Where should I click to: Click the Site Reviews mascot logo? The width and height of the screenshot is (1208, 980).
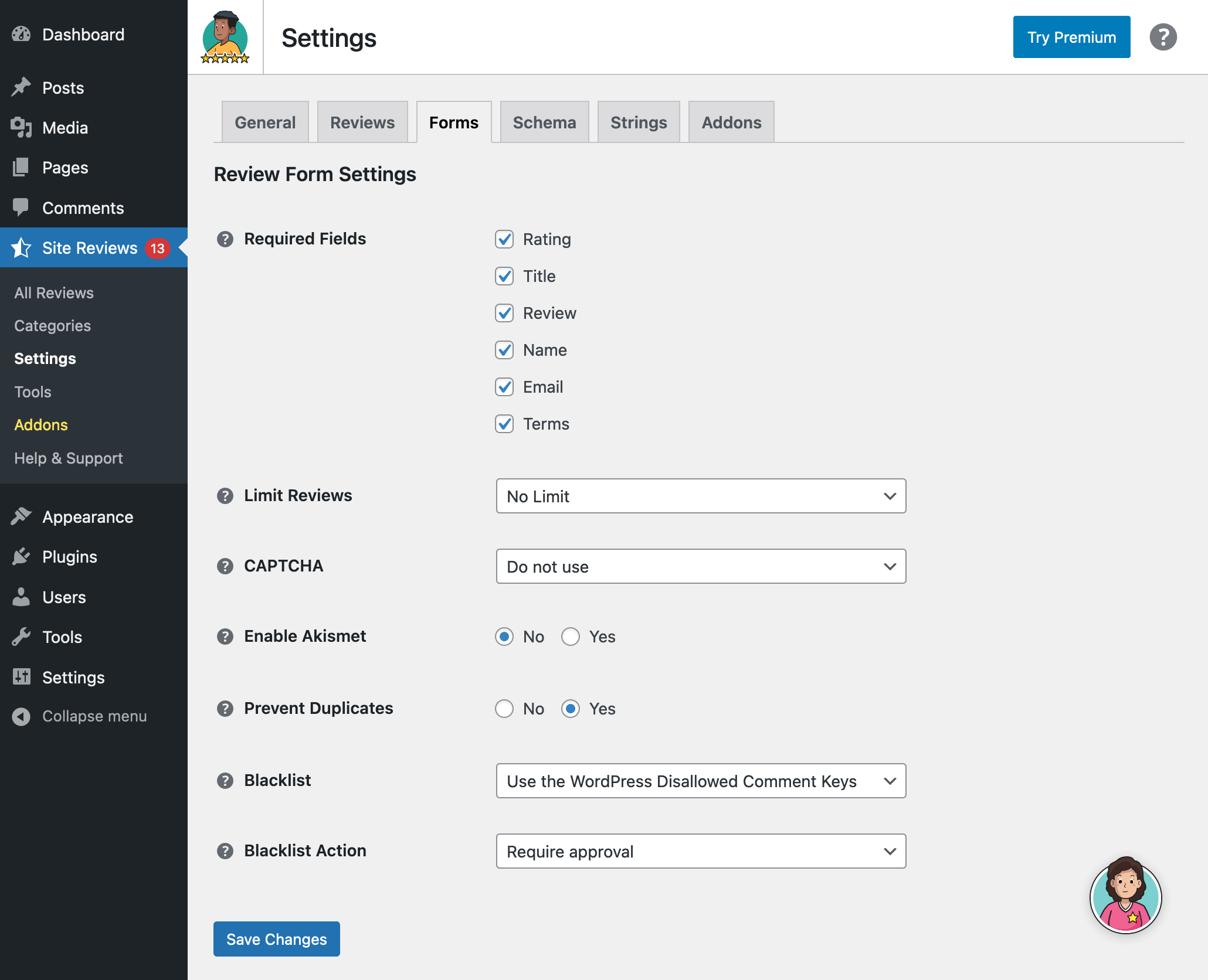click(x=225, y=37)
